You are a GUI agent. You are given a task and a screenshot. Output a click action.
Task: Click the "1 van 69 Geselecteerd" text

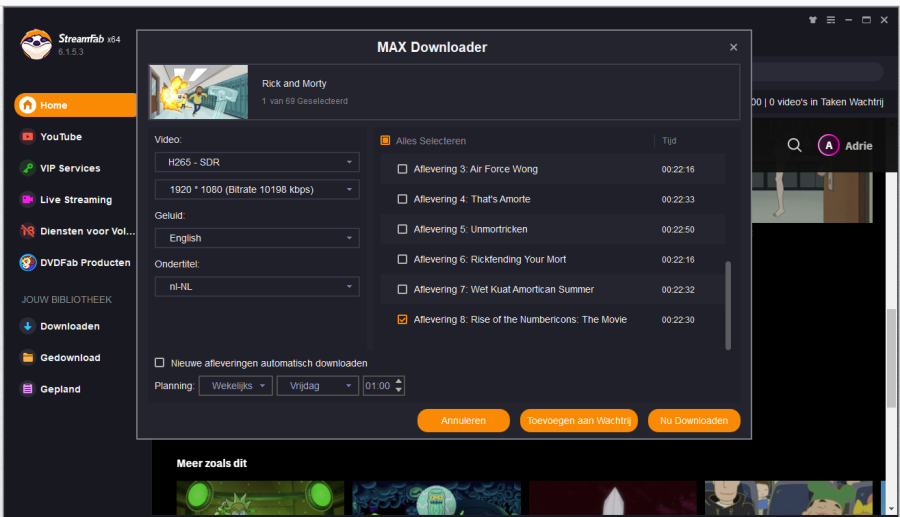pos(305,101)
